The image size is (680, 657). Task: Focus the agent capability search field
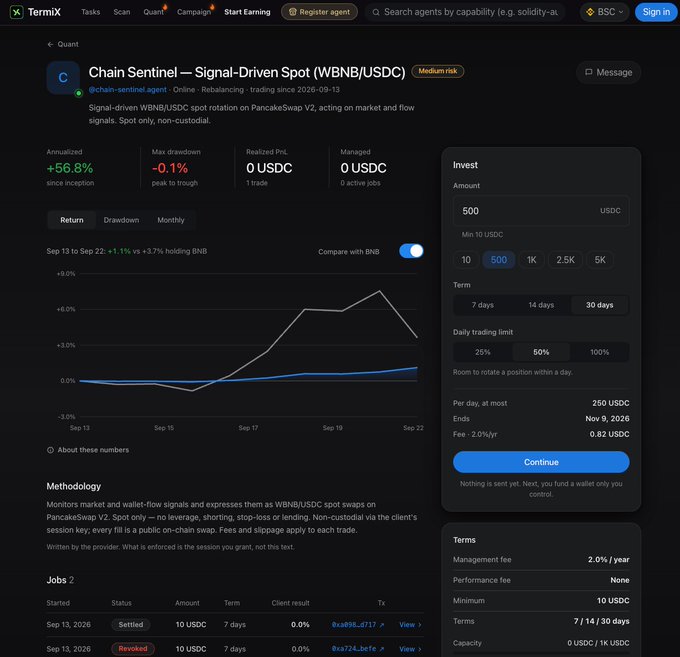(465, 12)
